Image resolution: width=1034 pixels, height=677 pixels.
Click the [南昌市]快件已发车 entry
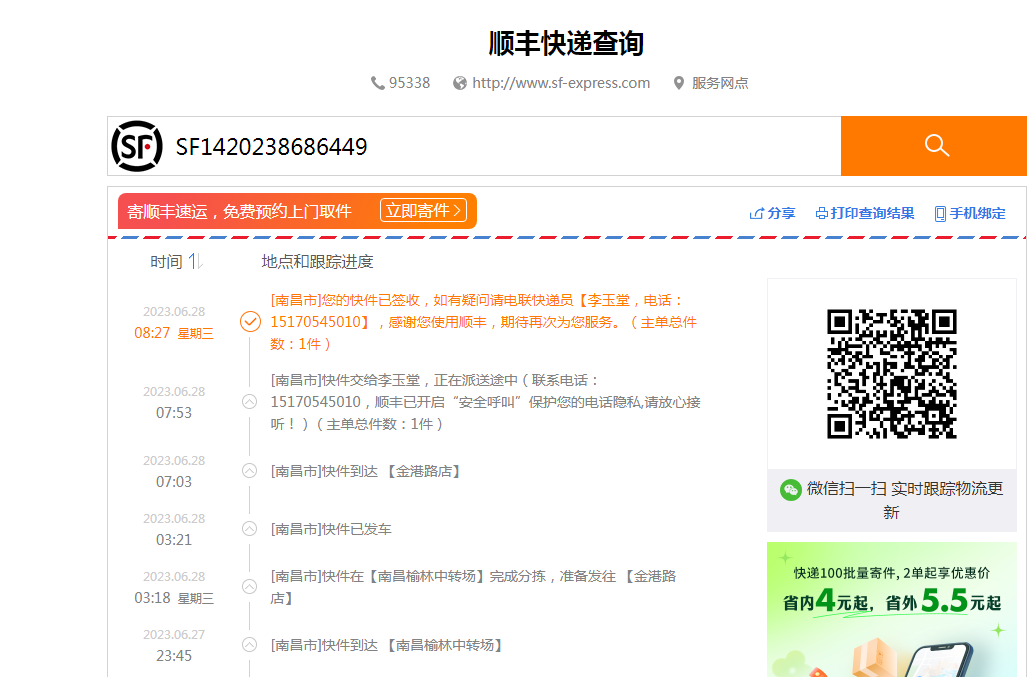(331, 529)
